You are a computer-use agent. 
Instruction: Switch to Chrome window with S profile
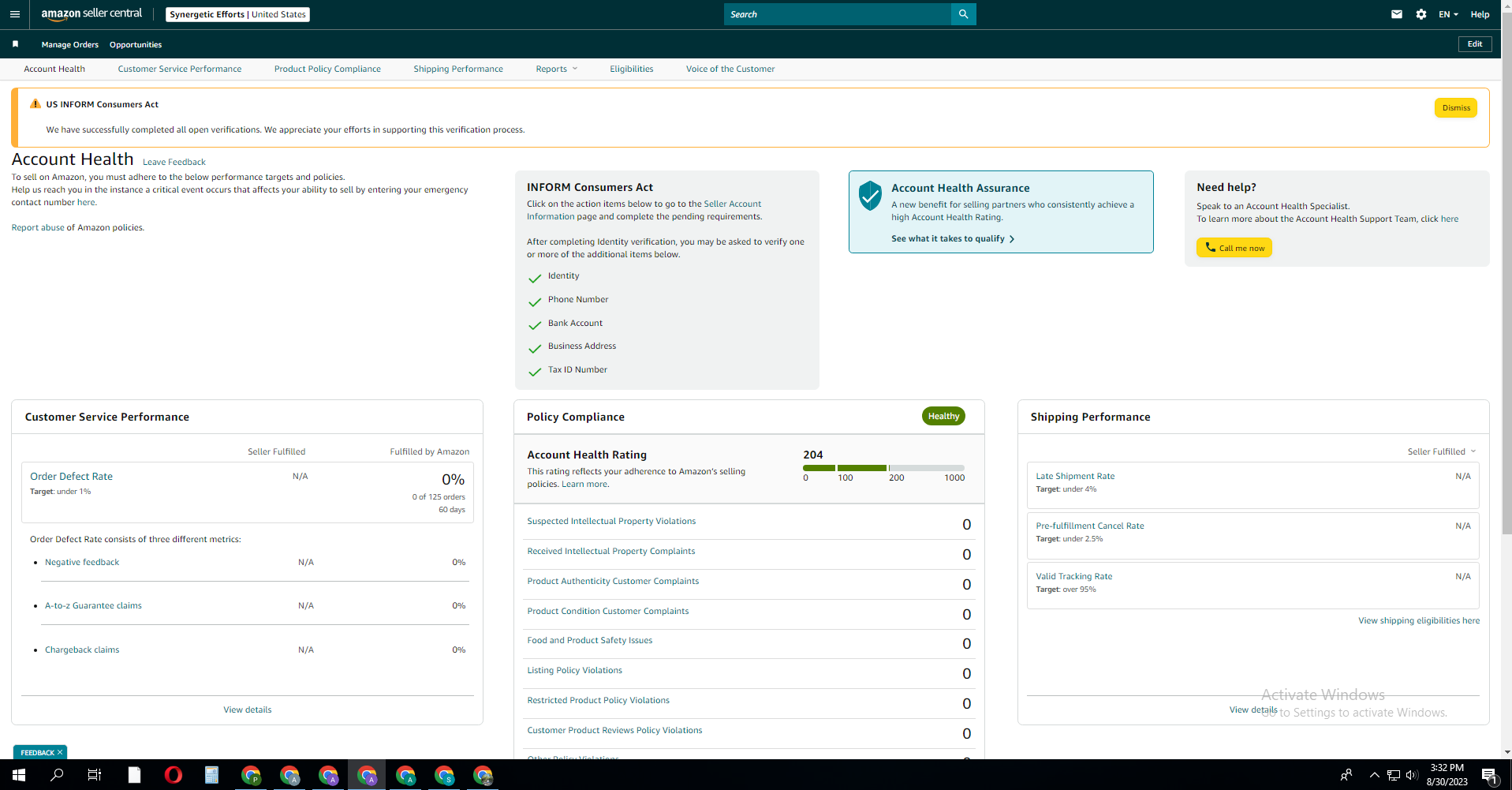(444, 775)
